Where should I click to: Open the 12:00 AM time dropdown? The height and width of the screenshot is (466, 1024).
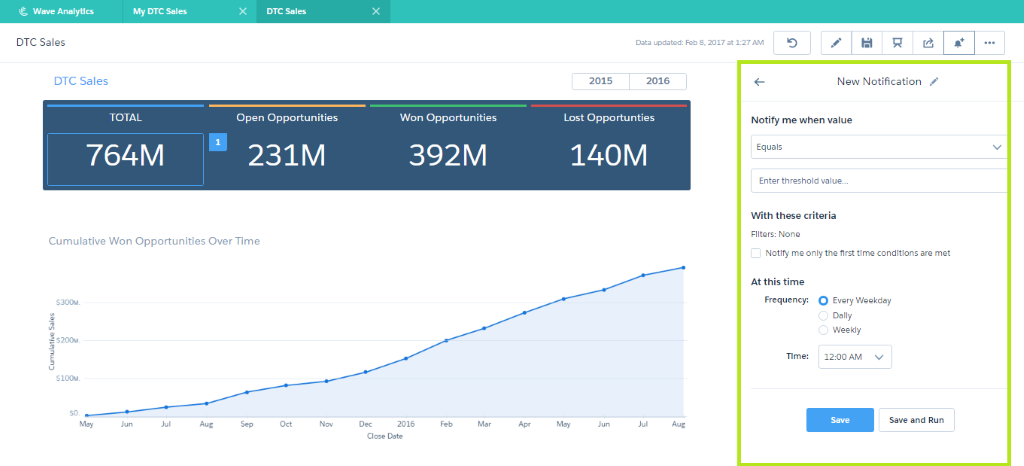click(x=854, y=357)
